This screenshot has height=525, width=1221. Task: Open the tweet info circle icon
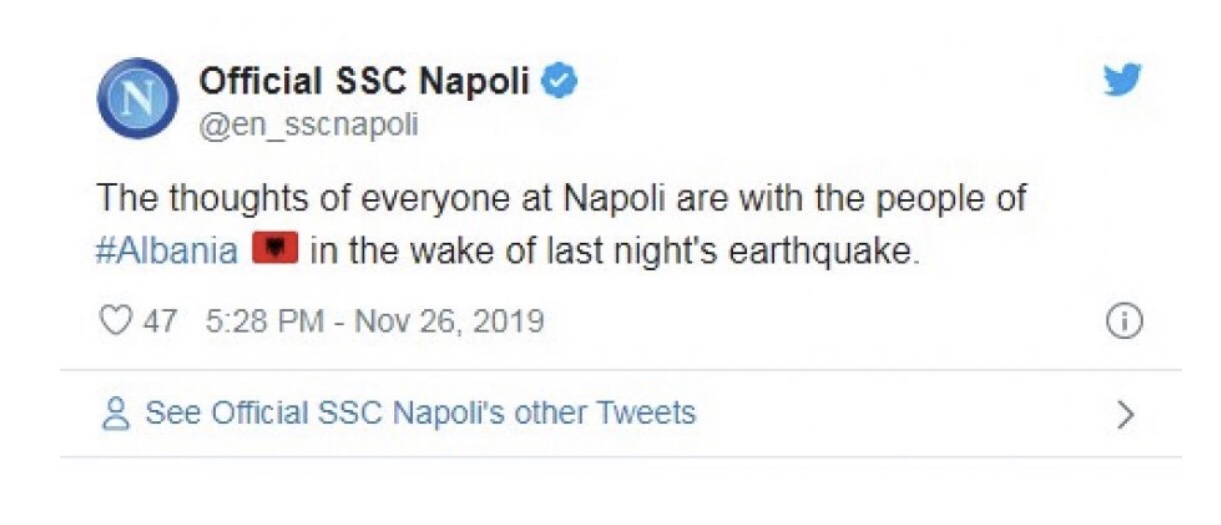1125,322
